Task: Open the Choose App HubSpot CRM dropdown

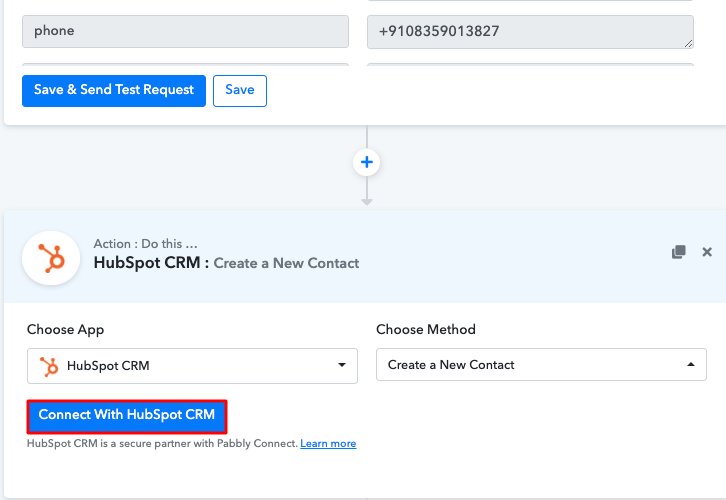Action: pyautogui.click(x=192, y=366)
